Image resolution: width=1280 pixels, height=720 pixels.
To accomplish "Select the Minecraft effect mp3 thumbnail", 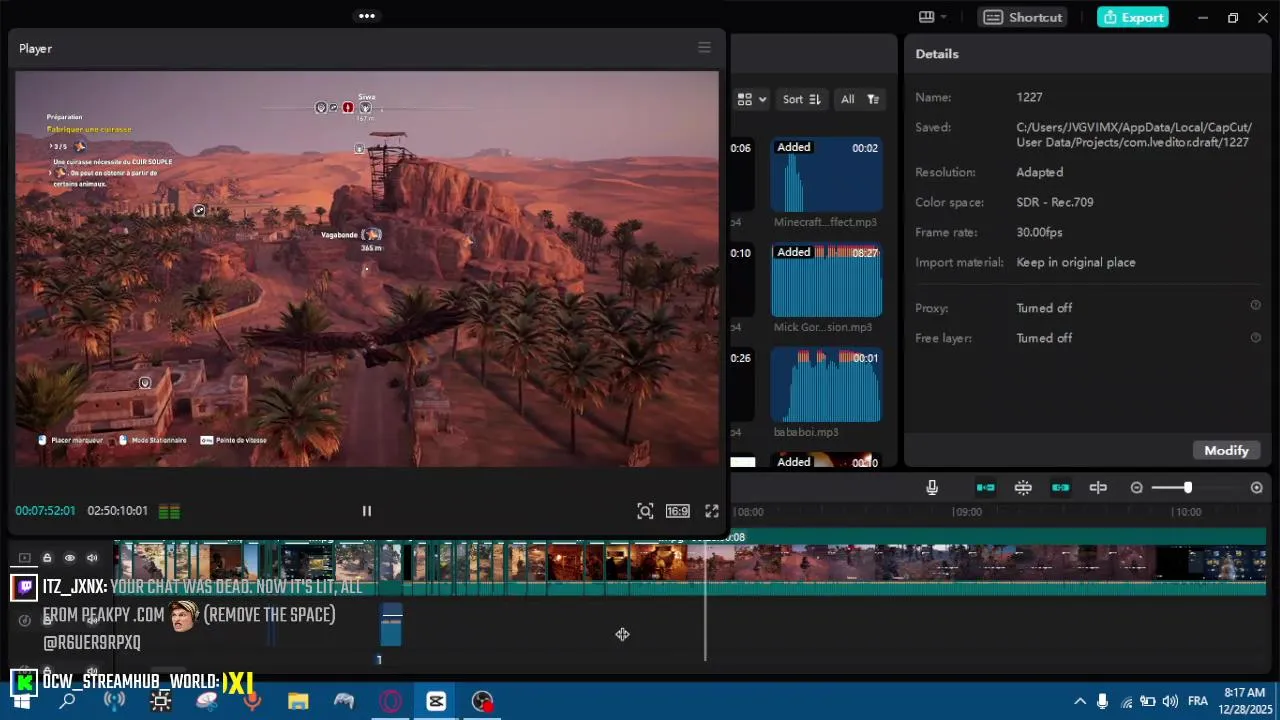I will point(826,175).
